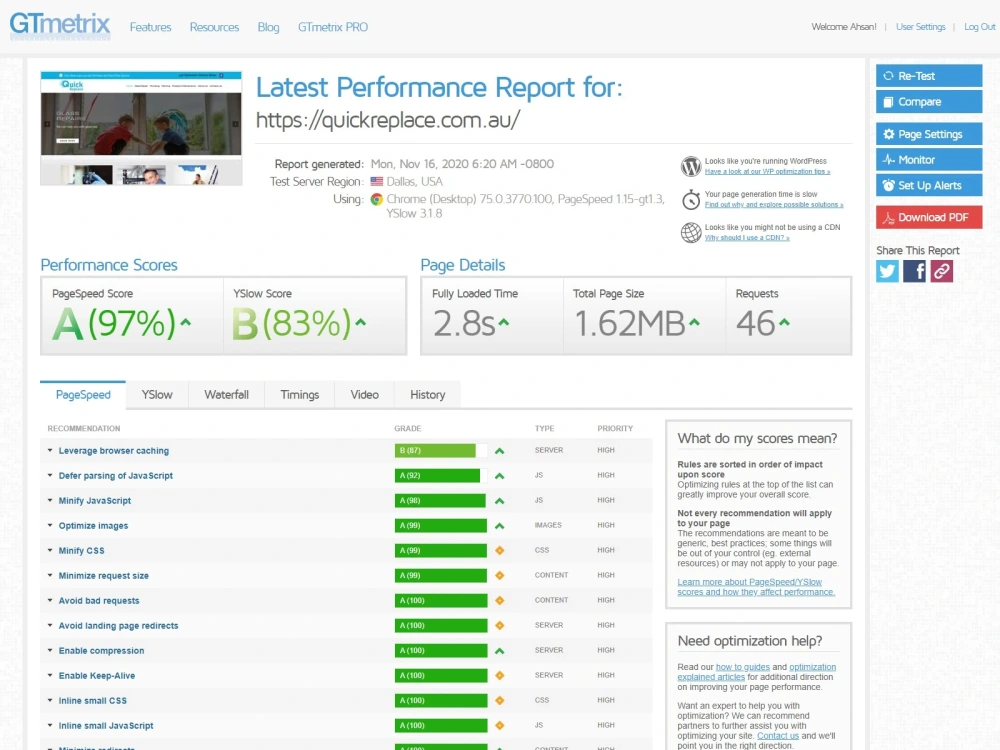Click the quickreplace.com.au page screenshot
The height and width of the screenshot is (750, 1000).
pyautogui.click(x=140, y=125)
